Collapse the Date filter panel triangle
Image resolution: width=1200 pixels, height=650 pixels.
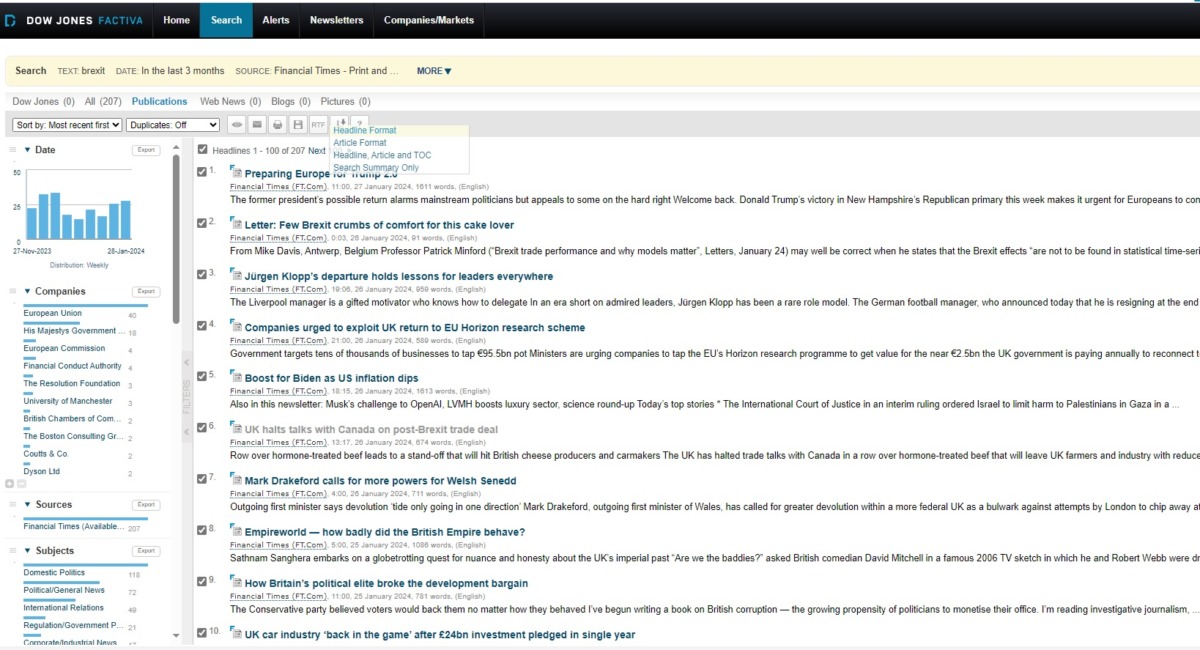[27, 150]
